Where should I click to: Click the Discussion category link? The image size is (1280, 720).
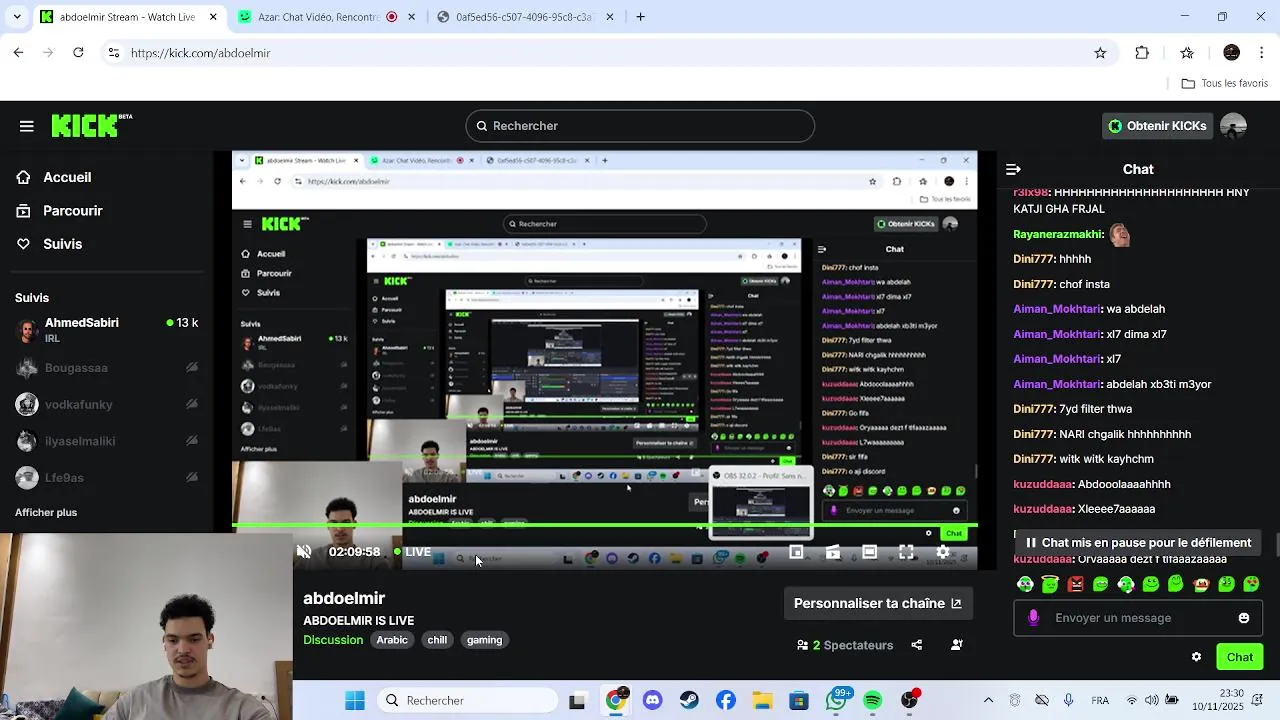pos(333,640)
